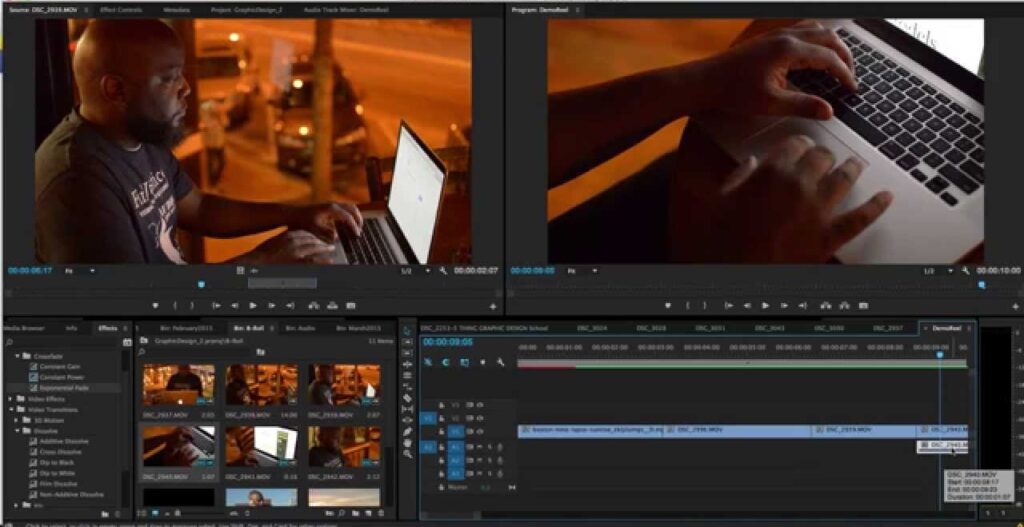Select the Razor tool in the tools panel

(x=408, y=398)
